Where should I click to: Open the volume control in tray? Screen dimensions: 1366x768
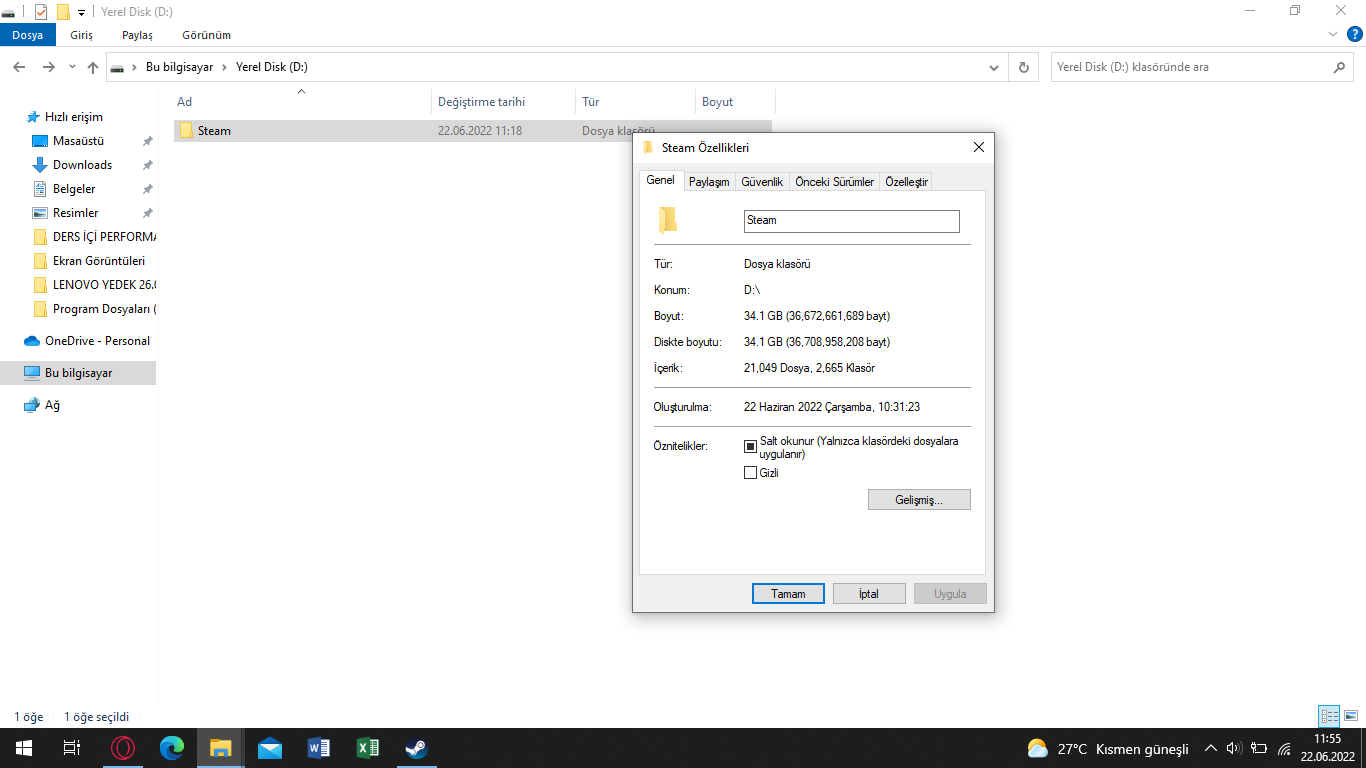(x=1234, y=749)
